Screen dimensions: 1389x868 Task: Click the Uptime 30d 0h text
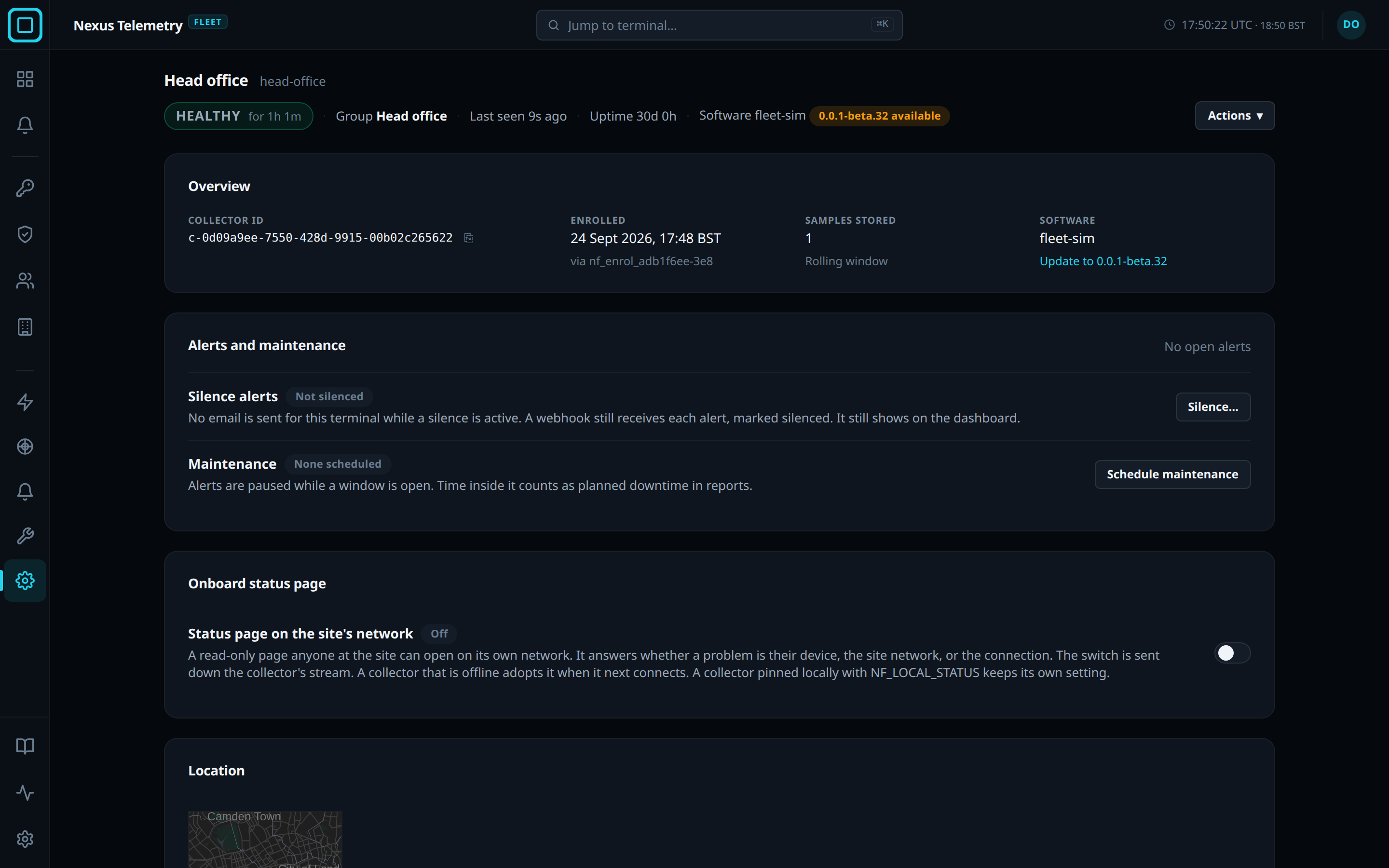pyautogui.click(x=633, y=116)
